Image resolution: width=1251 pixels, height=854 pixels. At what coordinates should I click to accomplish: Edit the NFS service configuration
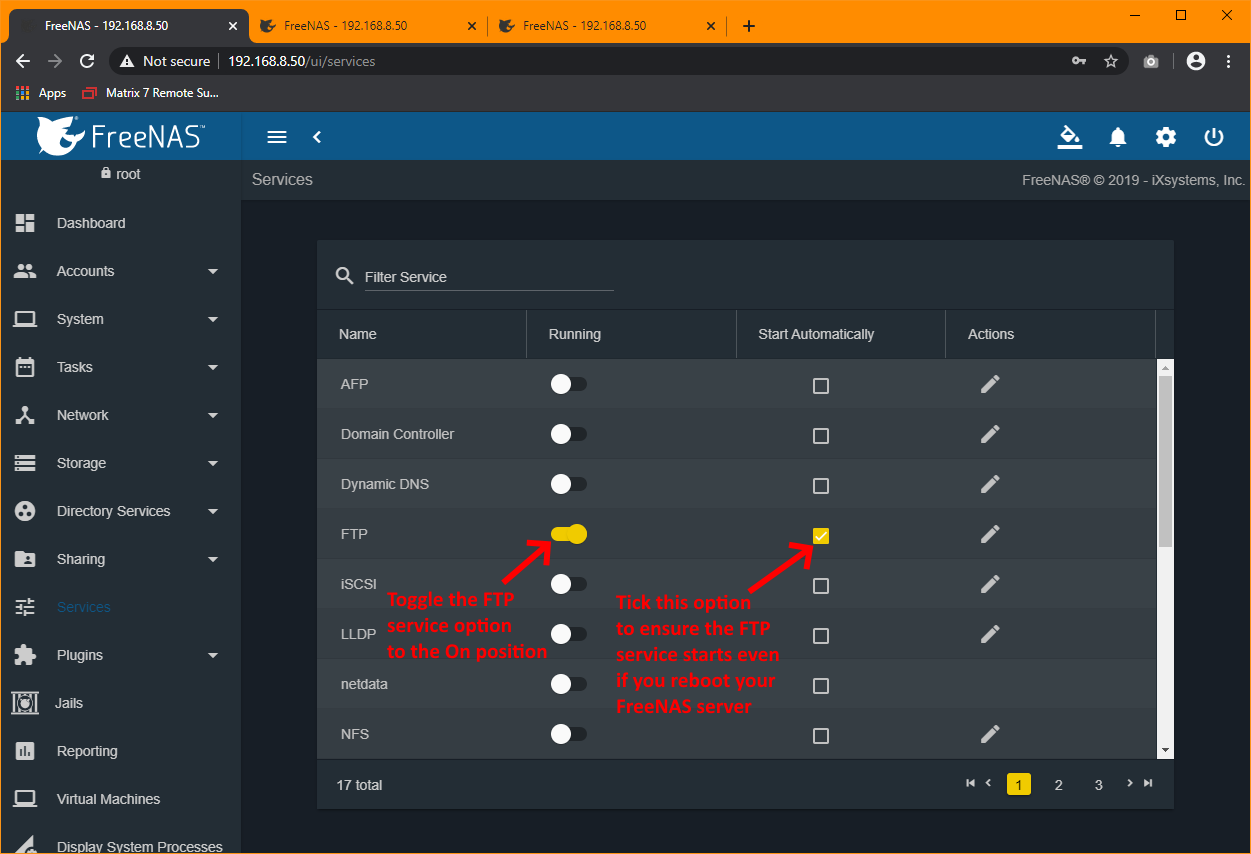click(990, 734)
